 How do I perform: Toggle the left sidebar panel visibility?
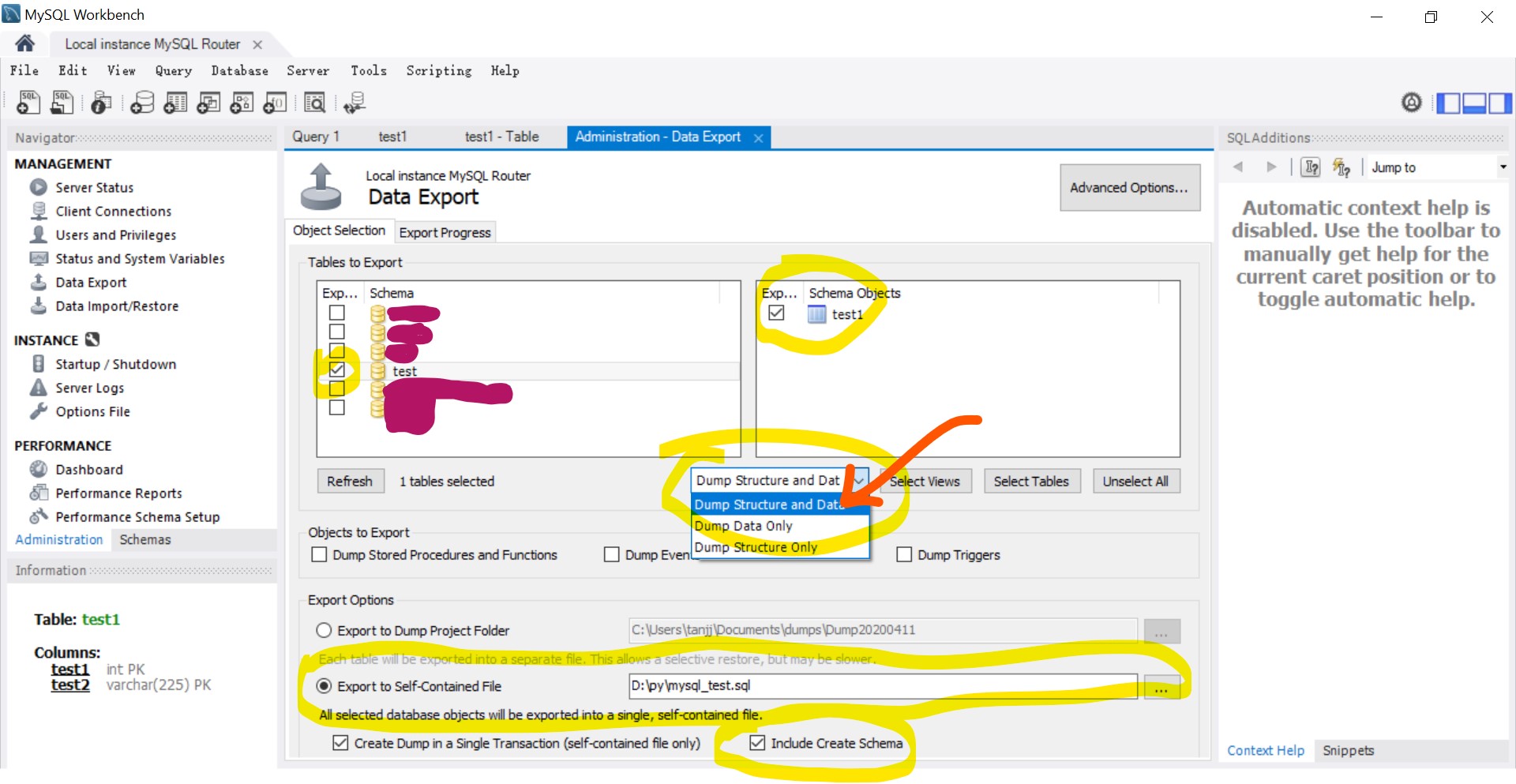[x=1448, y=103]
